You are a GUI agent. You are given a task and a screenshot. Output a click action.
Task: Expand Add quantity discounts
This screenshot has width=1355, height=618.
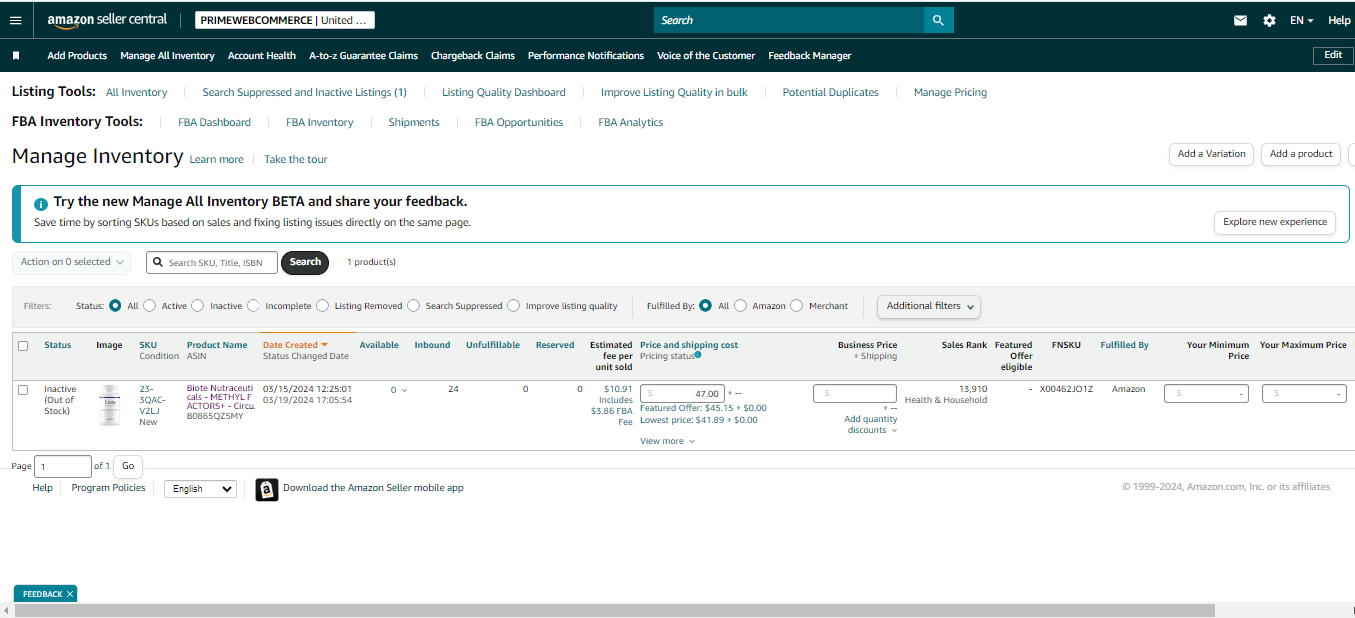871,425
